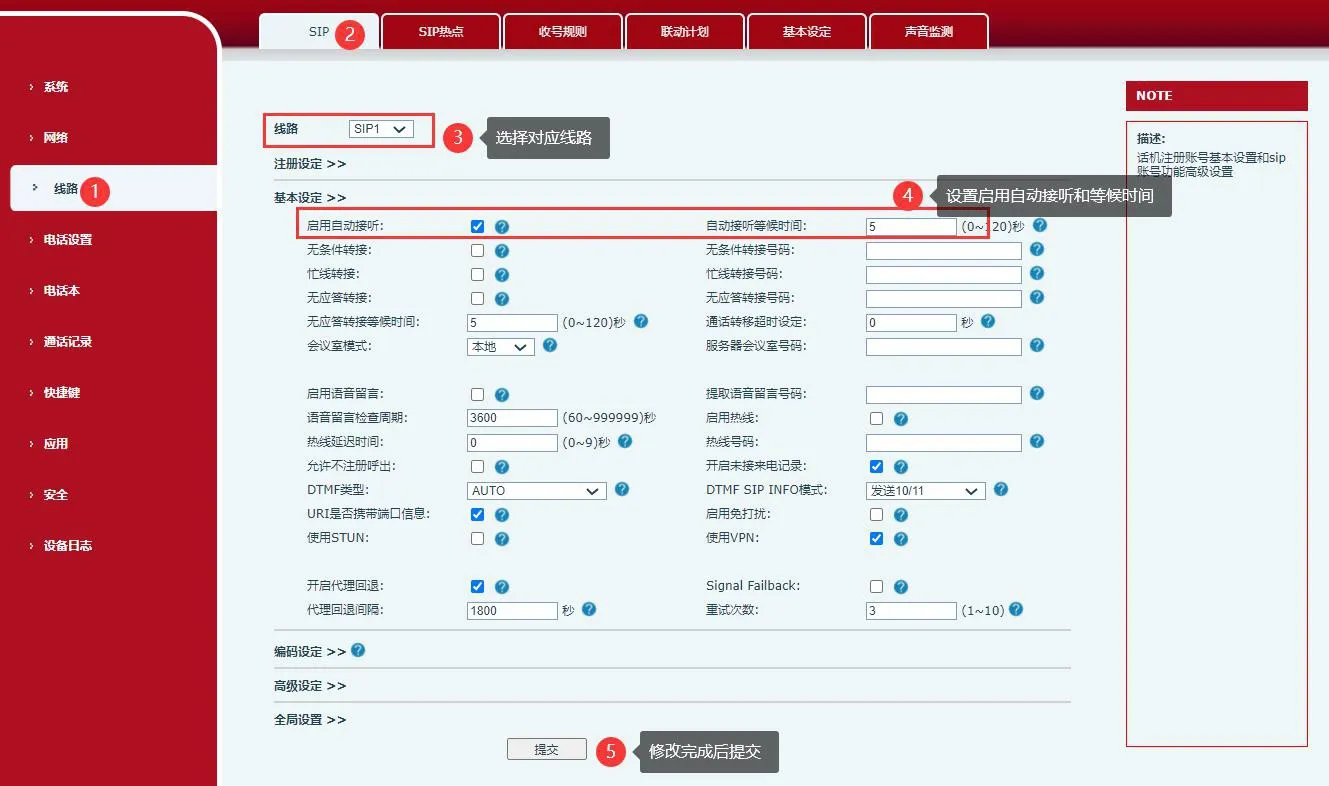Click help icon next to 会议室模式 dropdown
The height and width of the screenshot is (786, 1329).
[x=549, y=345]
